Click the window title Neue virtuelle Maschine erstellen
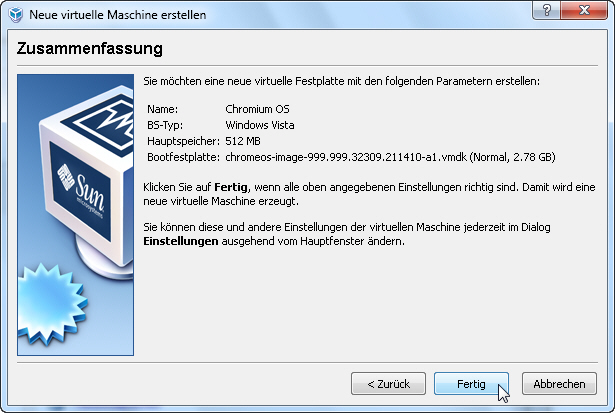Screen dimensions: 615x413 tap(118, 15)
